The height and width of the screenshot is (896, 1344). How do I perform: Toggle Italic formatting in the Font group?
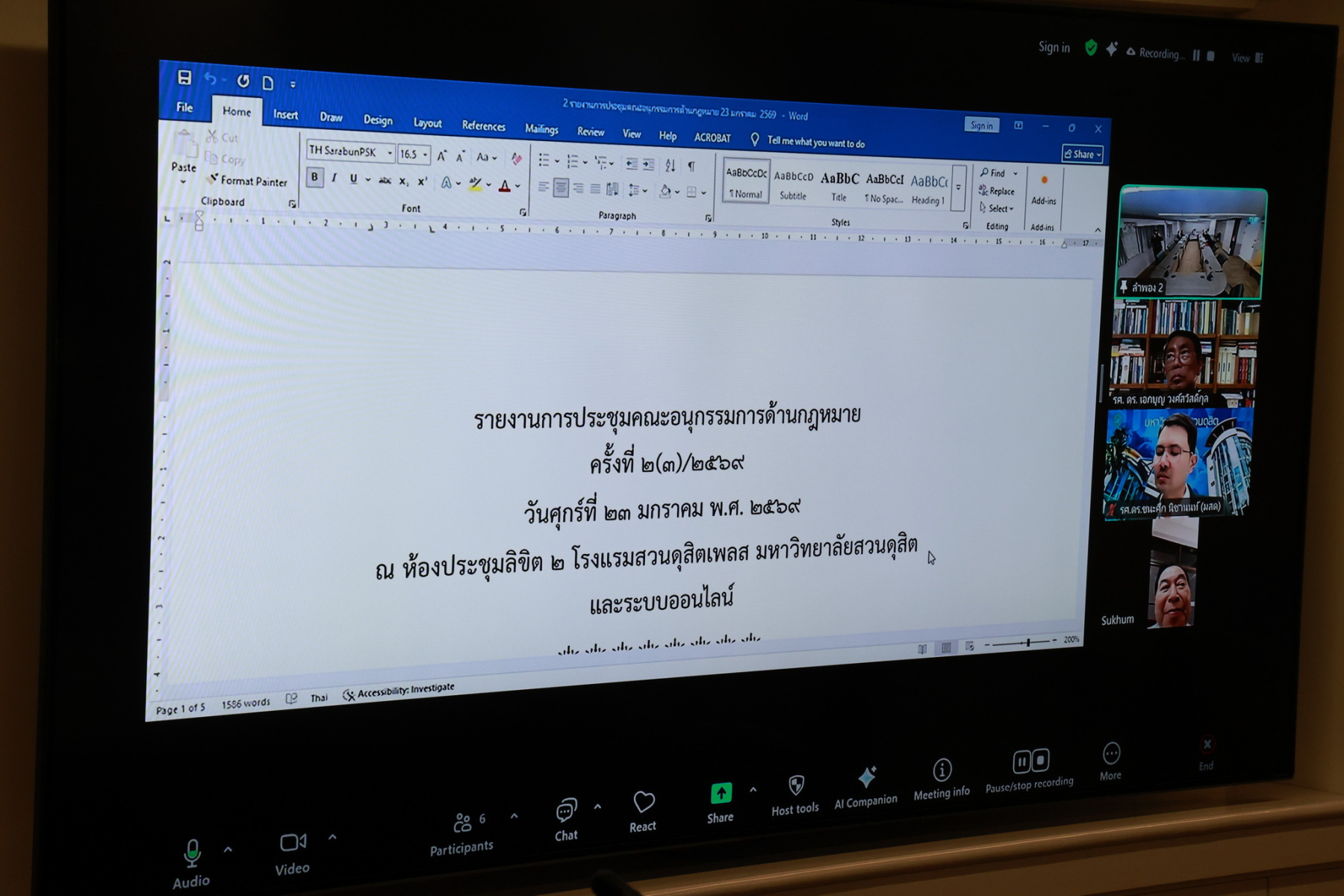[x=334, y=178]
